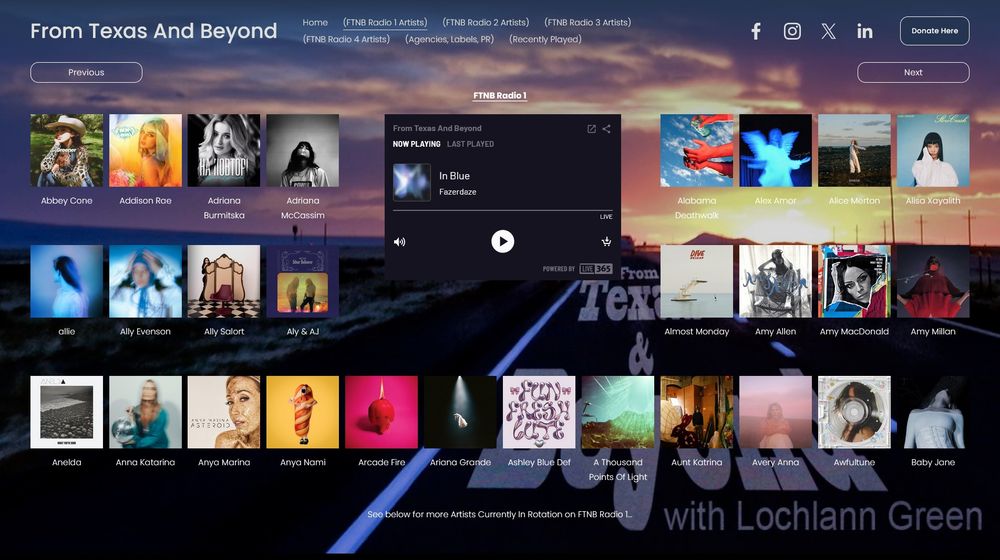Image resolution: width=1000 pixels, height=560 pixels.
Task: Open (Recently Played) menu item
Action: point(545,39)
